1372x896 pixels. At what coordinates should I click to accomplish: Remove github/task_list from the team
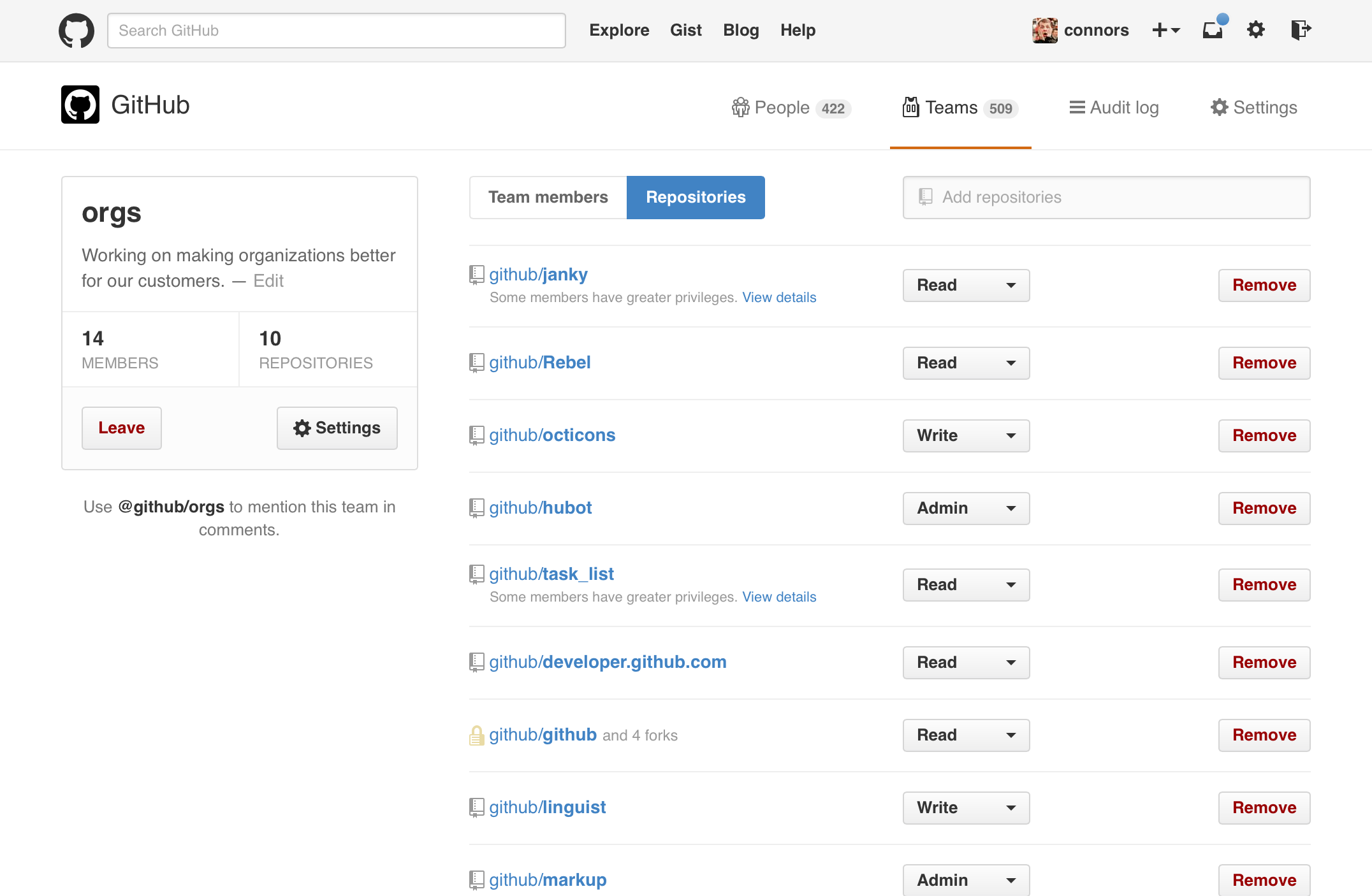(1264, 585)
